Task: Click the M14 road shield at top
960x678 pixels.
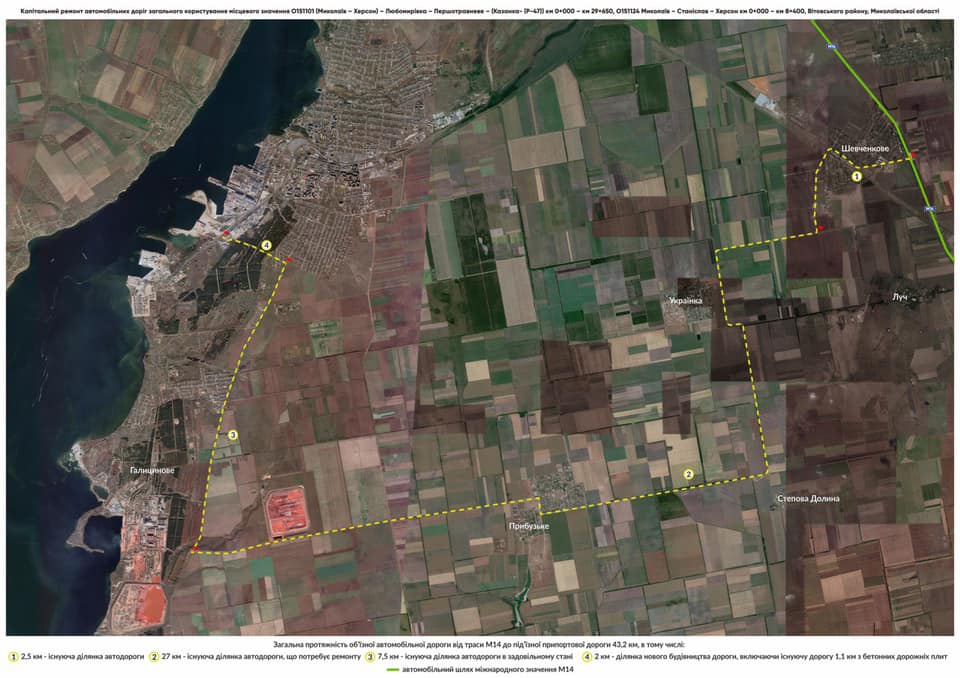Action: (830, 47)
